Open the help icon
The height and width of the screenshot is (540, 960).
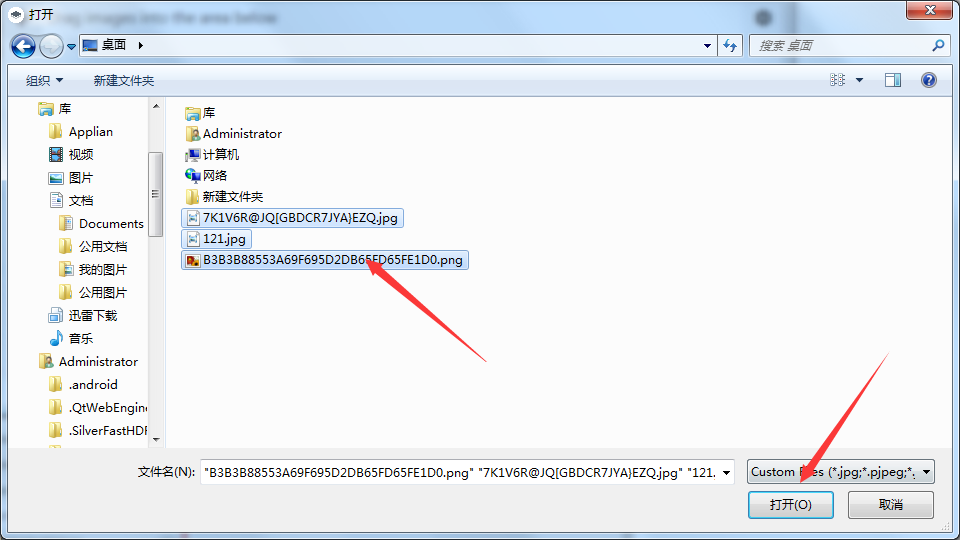[x=929, y=80]
